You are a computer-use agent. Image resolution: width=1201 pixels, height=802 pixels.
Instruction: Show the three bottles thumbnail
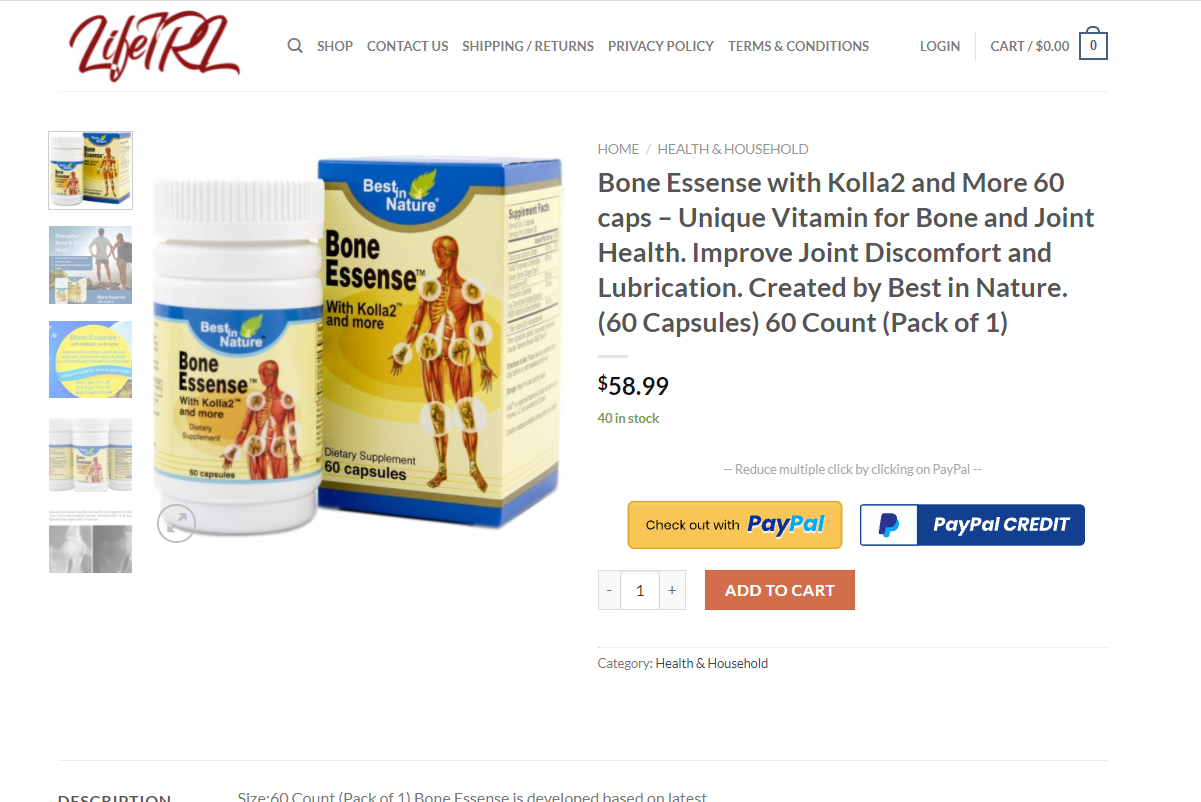(x=90, y=455)
